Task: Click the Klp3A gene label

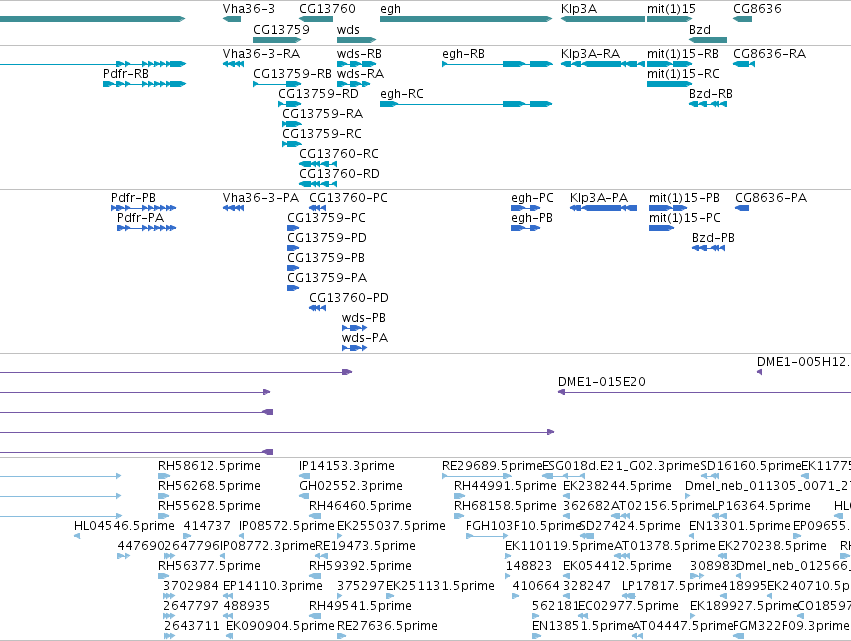Action: point(579,9)
